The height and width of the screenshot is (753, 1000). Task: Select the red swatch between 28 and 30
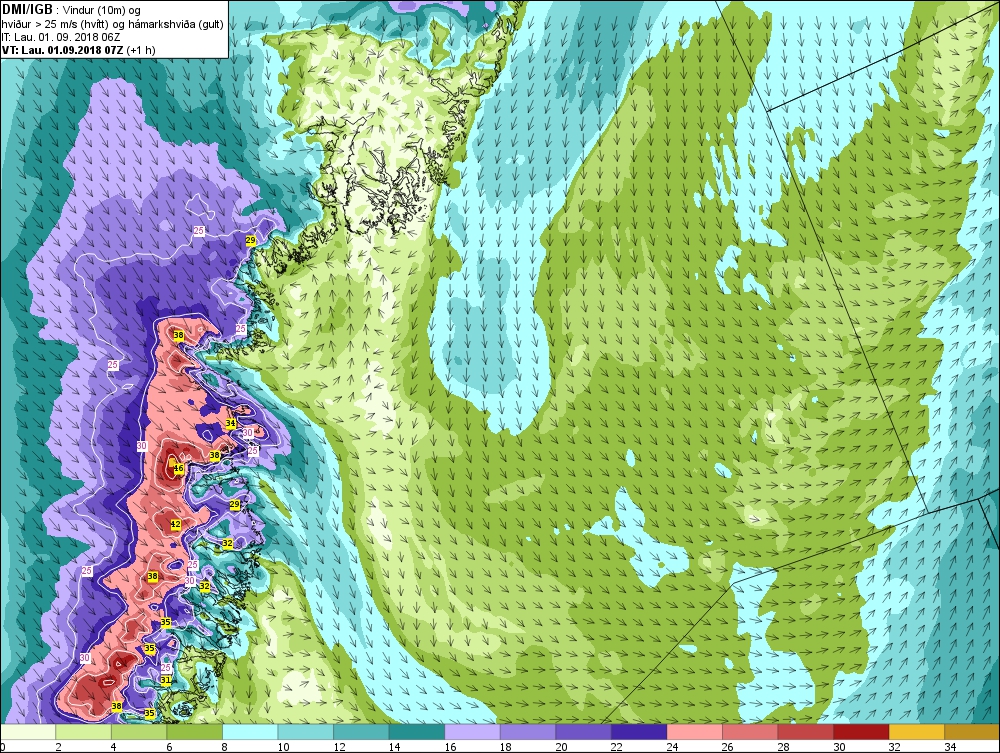(x=805, y=732)
